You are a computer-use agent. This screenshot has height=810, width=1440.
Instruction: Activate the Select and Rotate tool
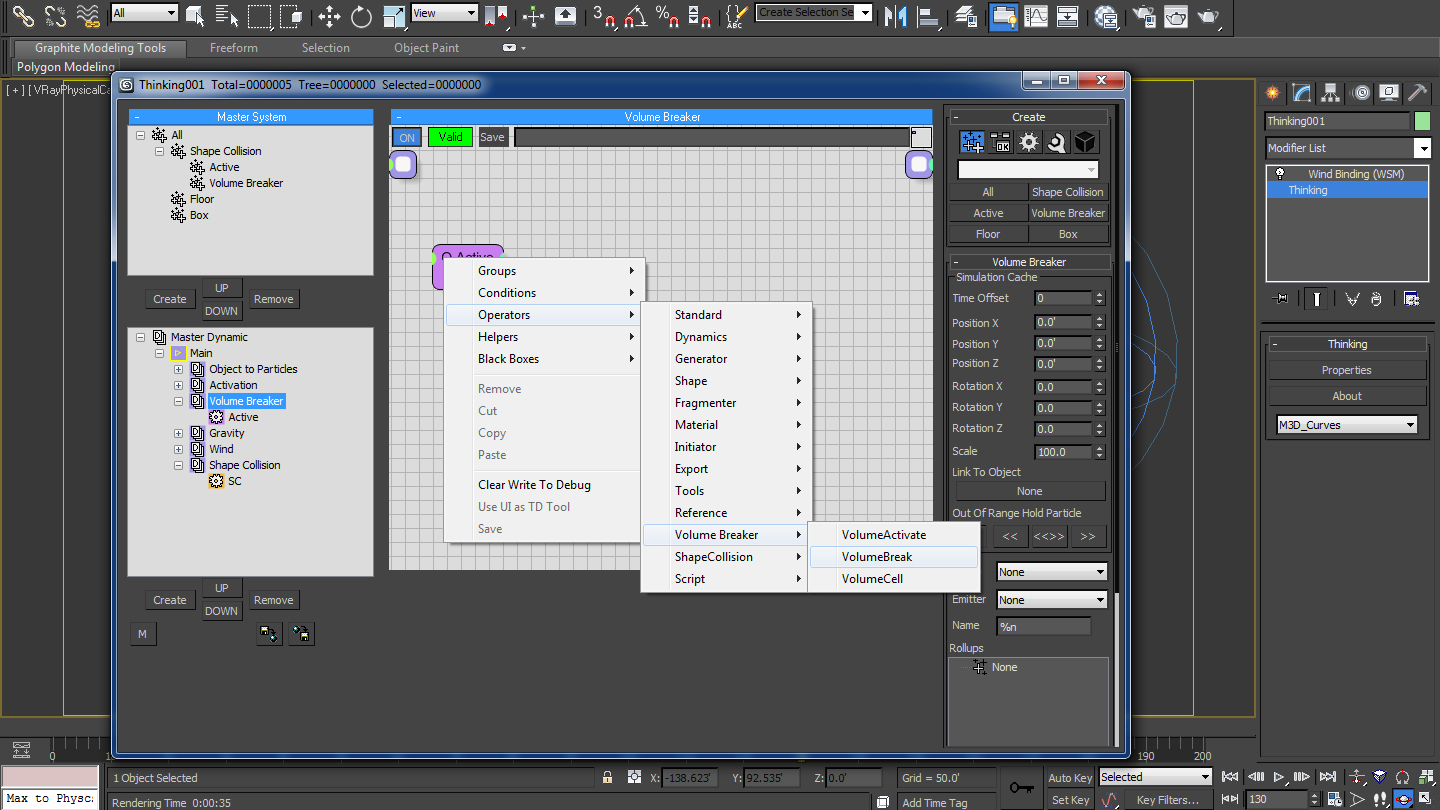point(361,15)
